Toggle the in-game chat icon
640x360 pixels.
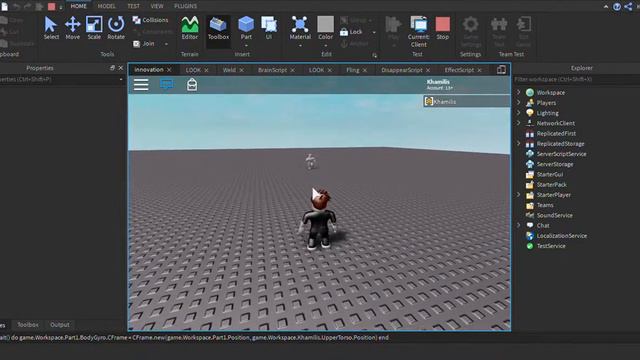pos(167,84)
